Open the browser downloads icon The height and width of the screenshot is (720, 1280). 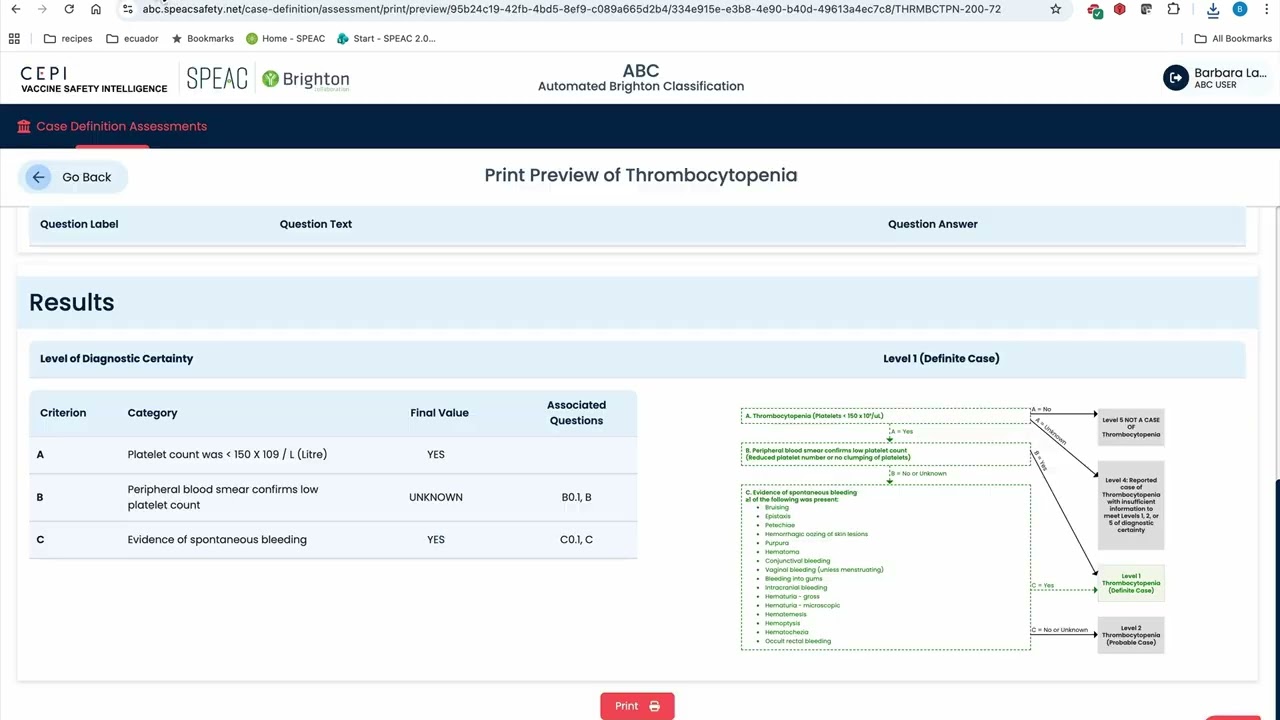pos(1213,10)
